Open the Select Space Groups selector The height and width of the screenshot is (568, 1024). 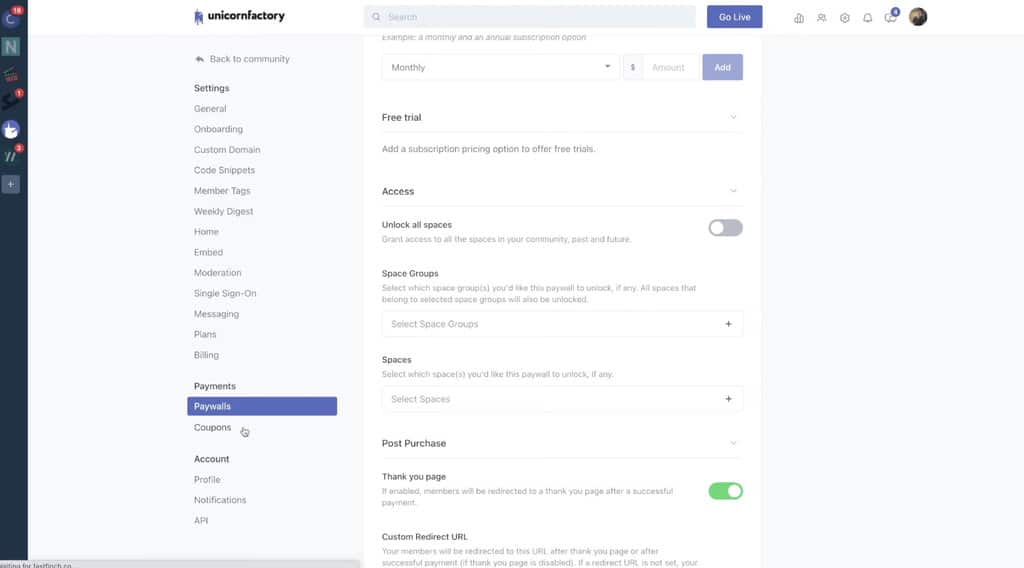(x=562, y=324)
